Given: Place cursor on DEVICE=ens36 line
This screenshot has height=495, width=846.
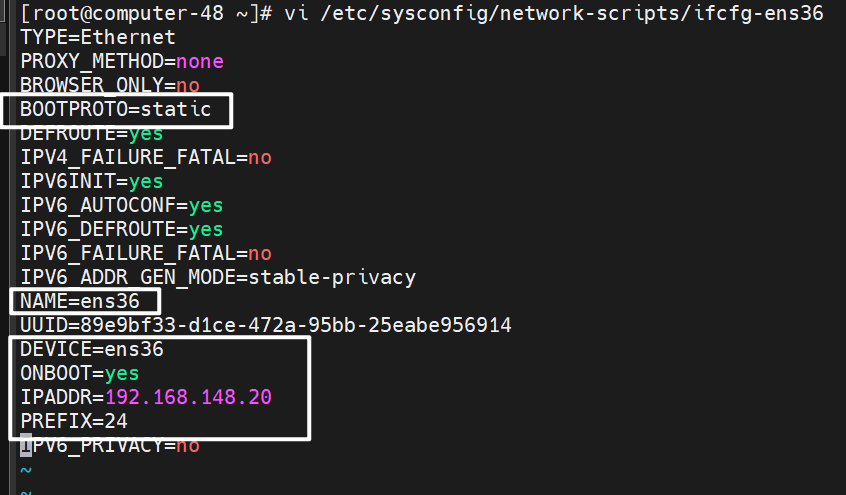Looking at the screenshot, I should pos(92,349).
